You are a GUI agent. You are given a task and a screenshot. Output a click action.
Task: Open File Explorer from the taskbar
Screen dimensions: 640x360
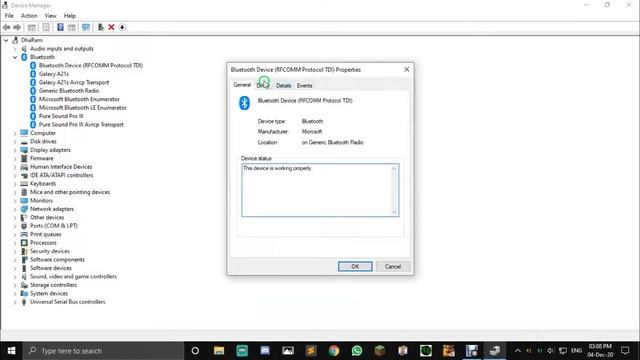(219, 351)
